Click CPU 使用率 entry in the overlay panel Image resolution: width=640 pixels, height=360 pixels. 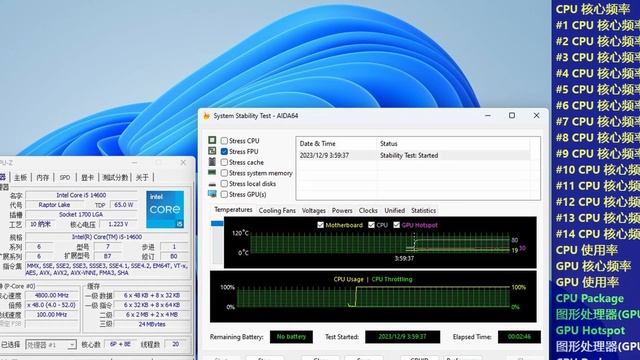[587, 250]
